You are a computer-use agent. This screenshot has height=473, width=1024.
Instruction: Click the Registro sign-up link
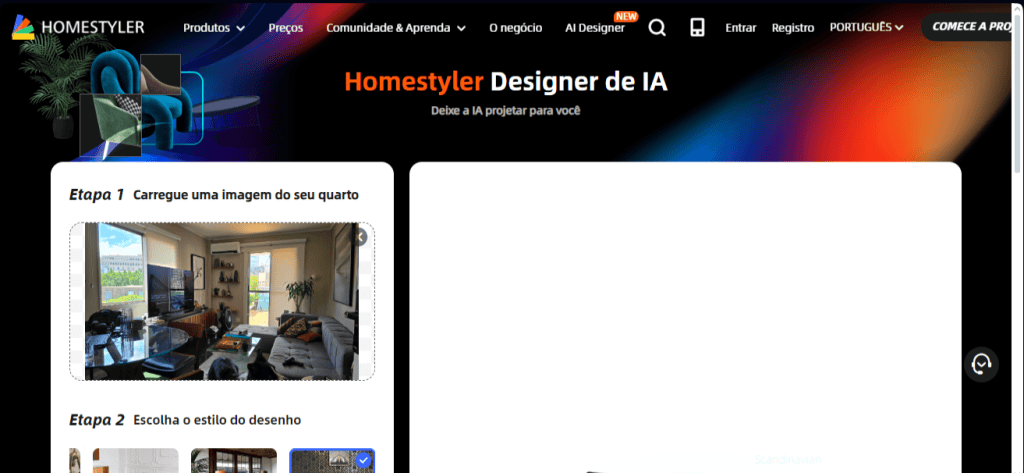tap(793, 28)
